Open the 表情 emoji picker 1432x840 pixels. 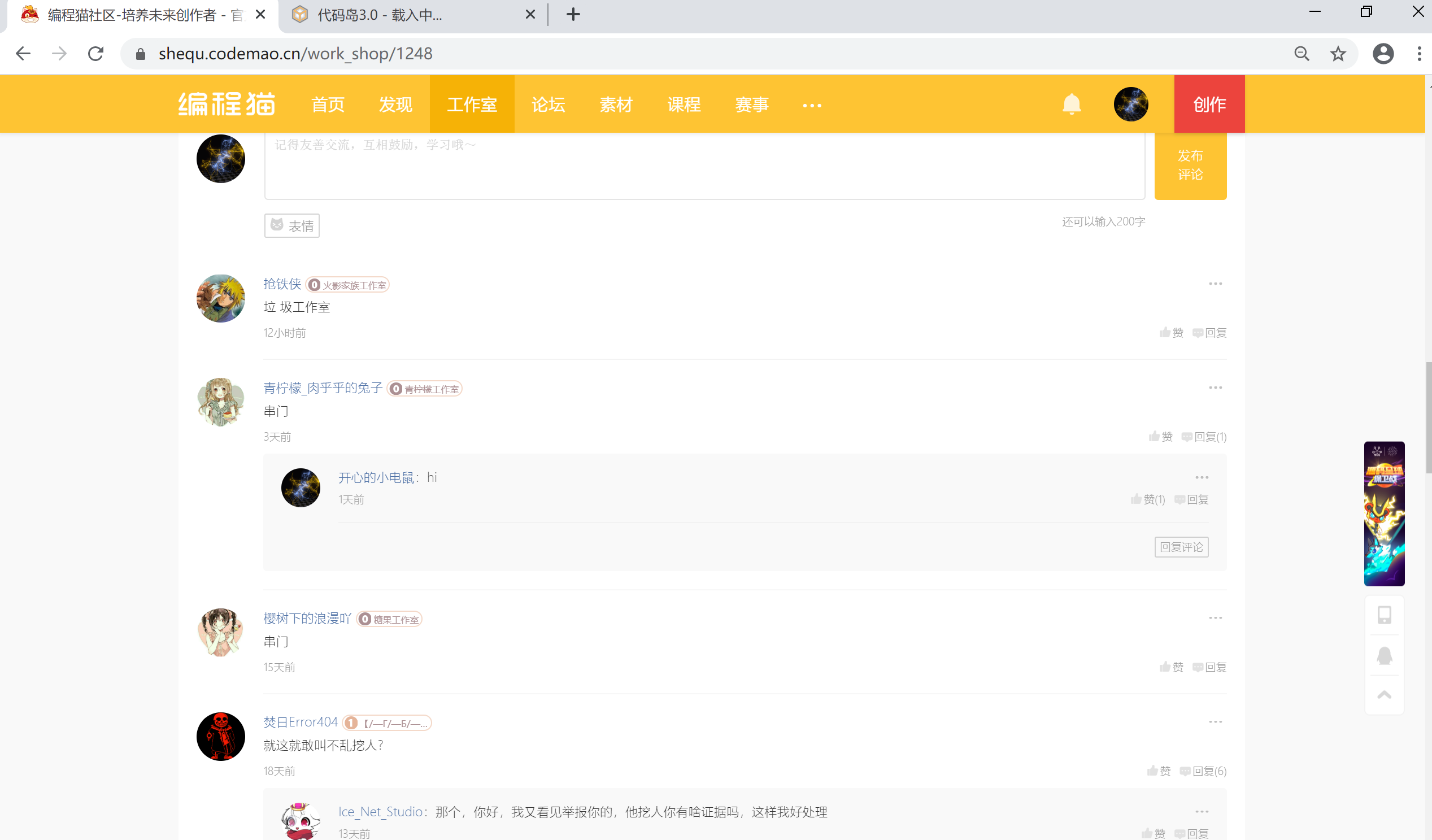(x=292, y=225)
